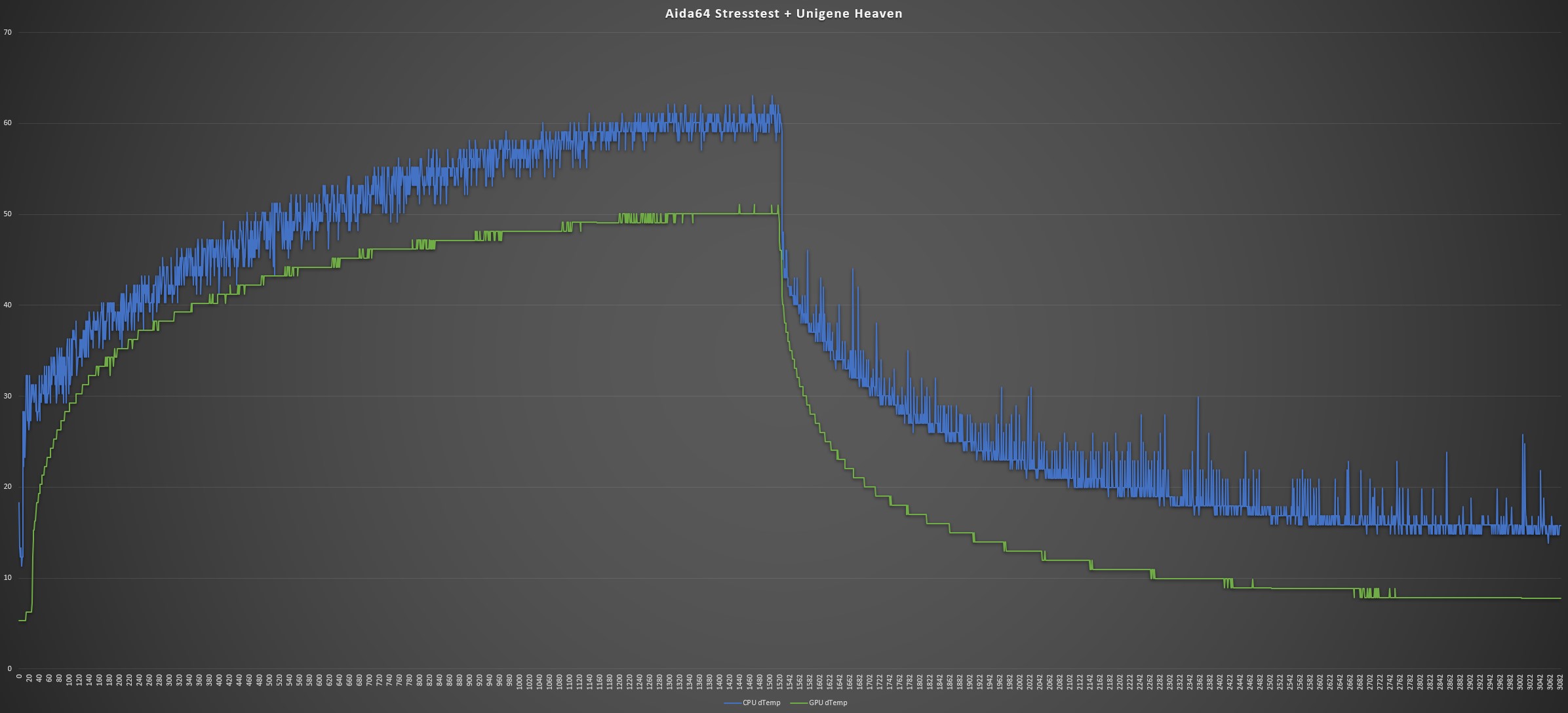The image size is (1568, 713).
Task: Click the 0 tick on the horizontal axis
Action: [x=20, y=677]
